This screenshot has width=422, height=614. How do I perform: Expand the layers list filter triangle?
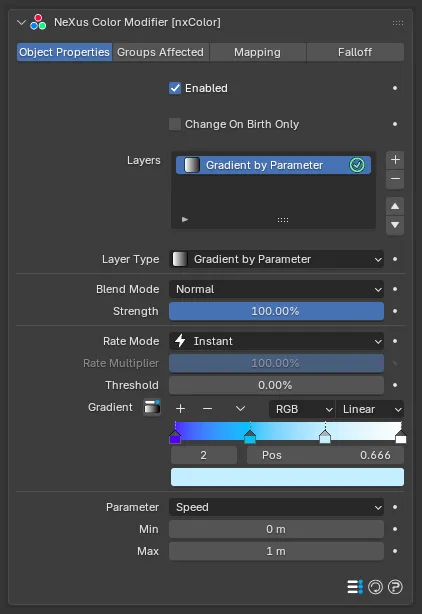pos(185,220)
